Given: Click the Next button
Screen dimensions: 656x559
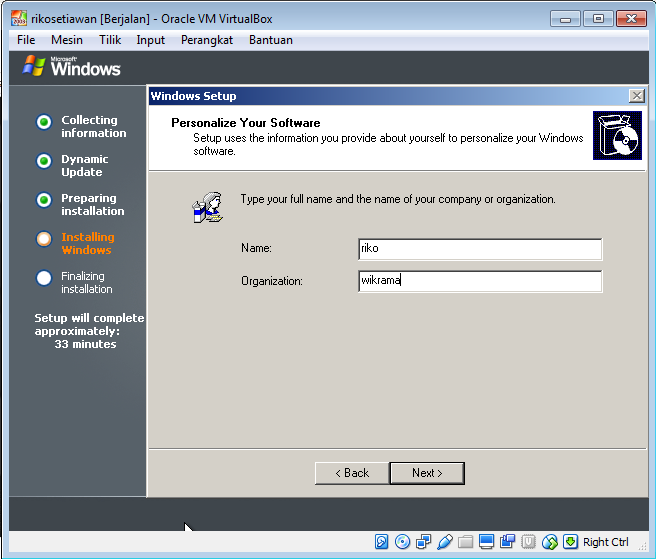Looking at the screenshot, I should click(427, 473).
